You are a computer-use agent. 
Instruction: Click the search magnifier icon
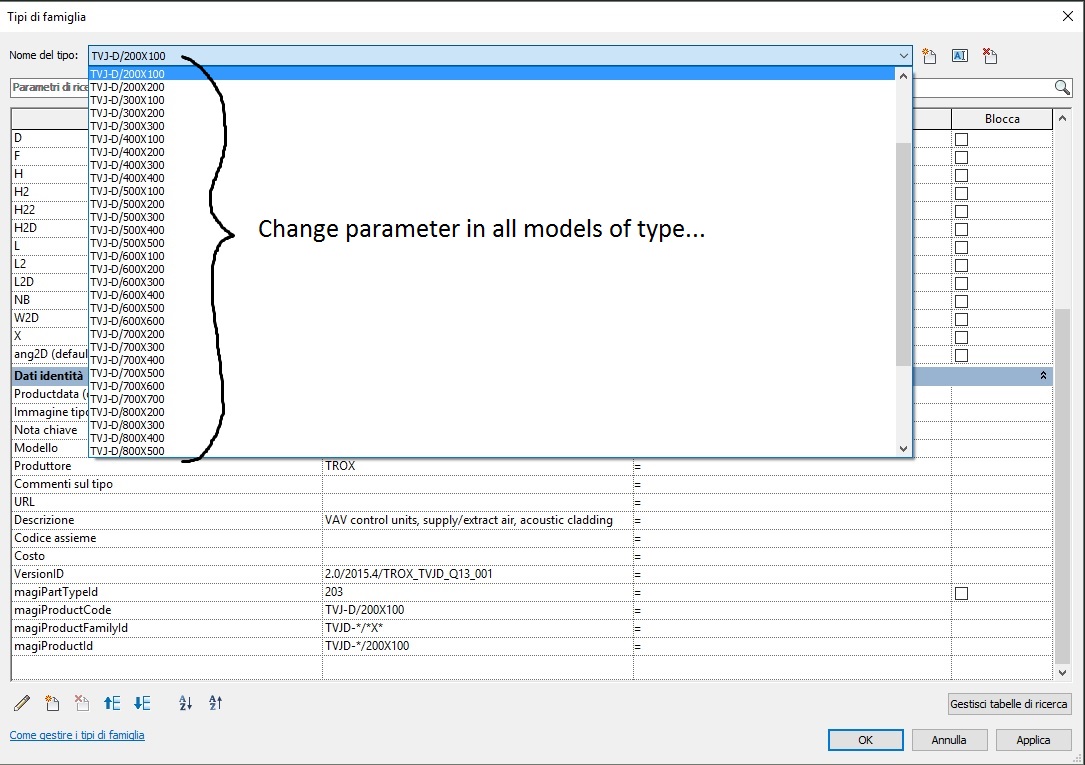pos(1063,87)
